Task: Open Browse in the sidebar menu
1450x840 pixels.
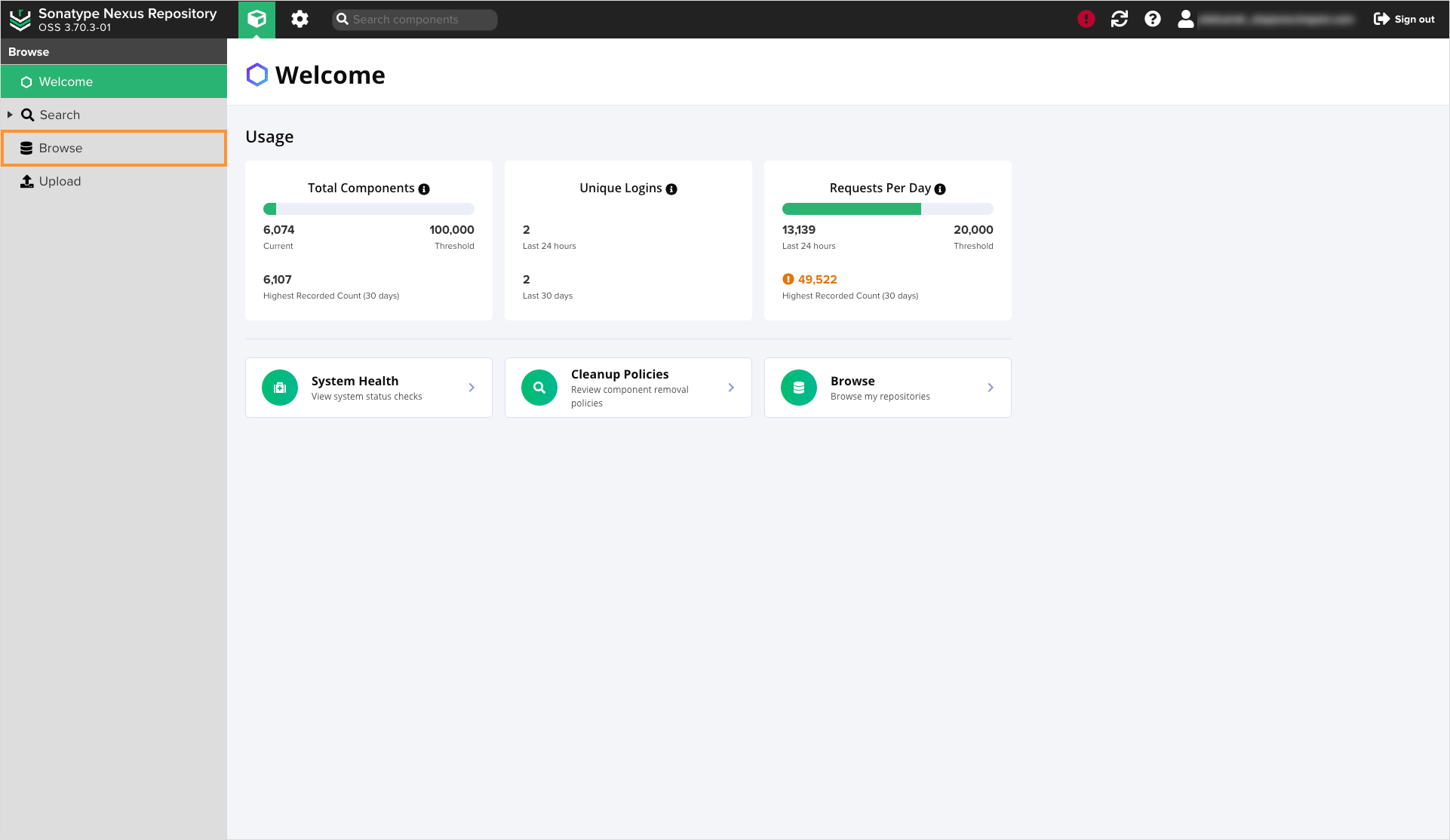Action: (x=60, y=148)
